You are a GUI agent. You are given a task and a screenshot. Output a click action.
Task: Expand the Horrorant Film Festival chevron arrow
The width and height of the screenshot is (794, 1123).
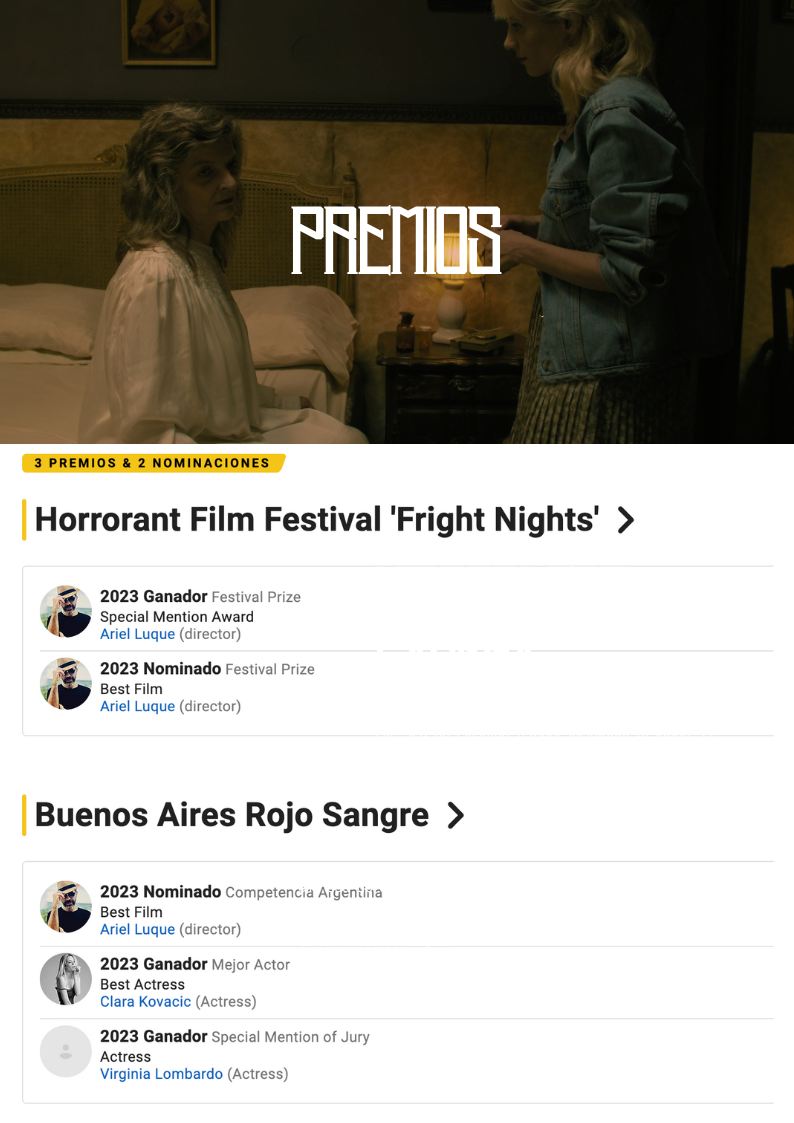pyautogui.click(x=626, y=520)
